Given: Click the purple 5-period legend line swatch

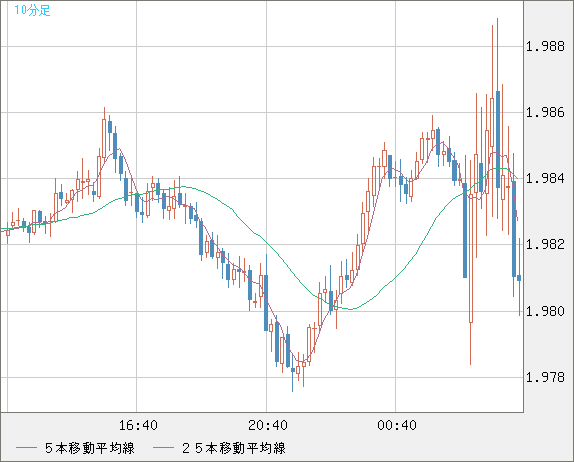Looking at the screenshot, I should (x=26, y=448).
